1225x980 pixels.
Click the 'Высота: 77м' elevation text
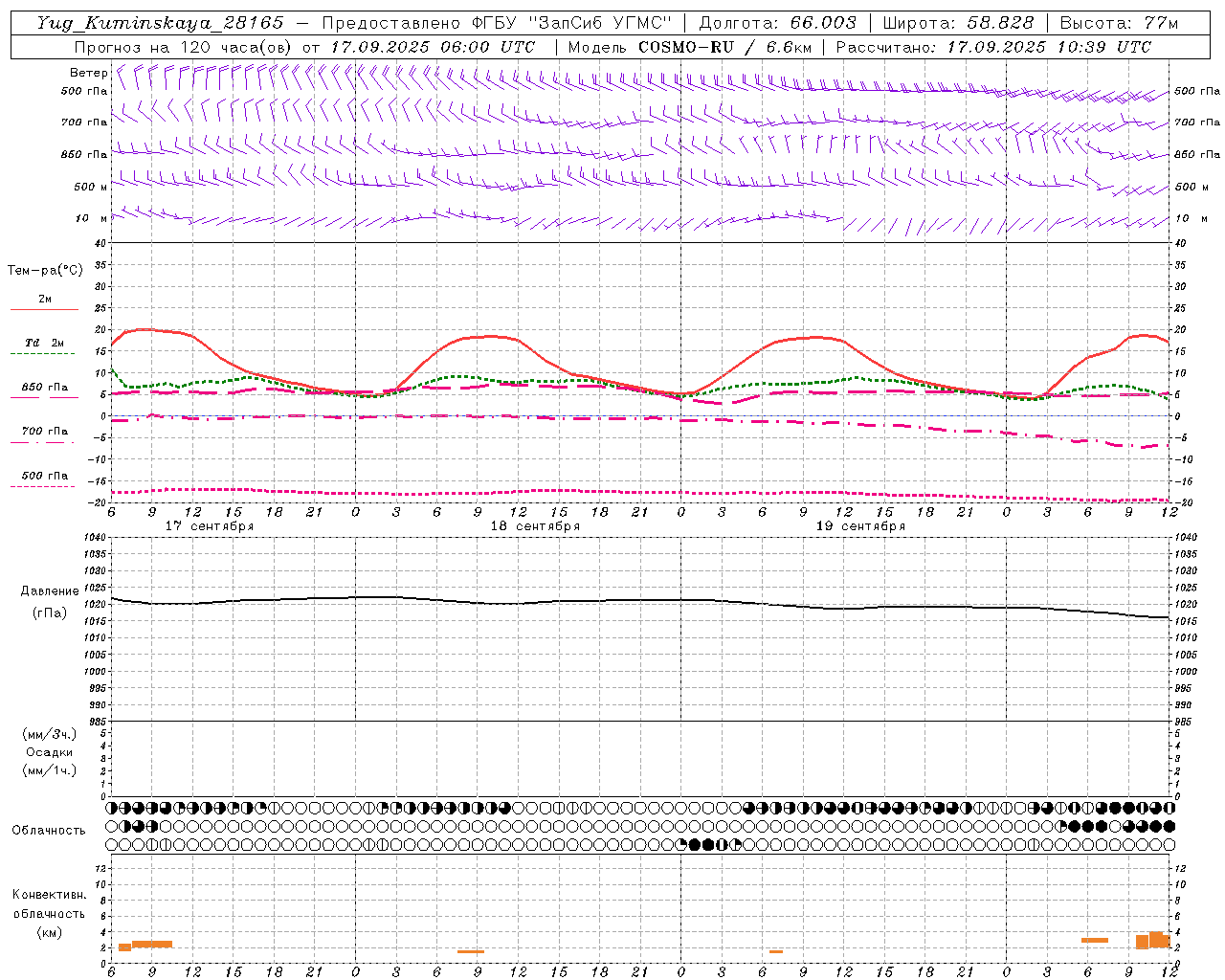[x=1119, y=23]
